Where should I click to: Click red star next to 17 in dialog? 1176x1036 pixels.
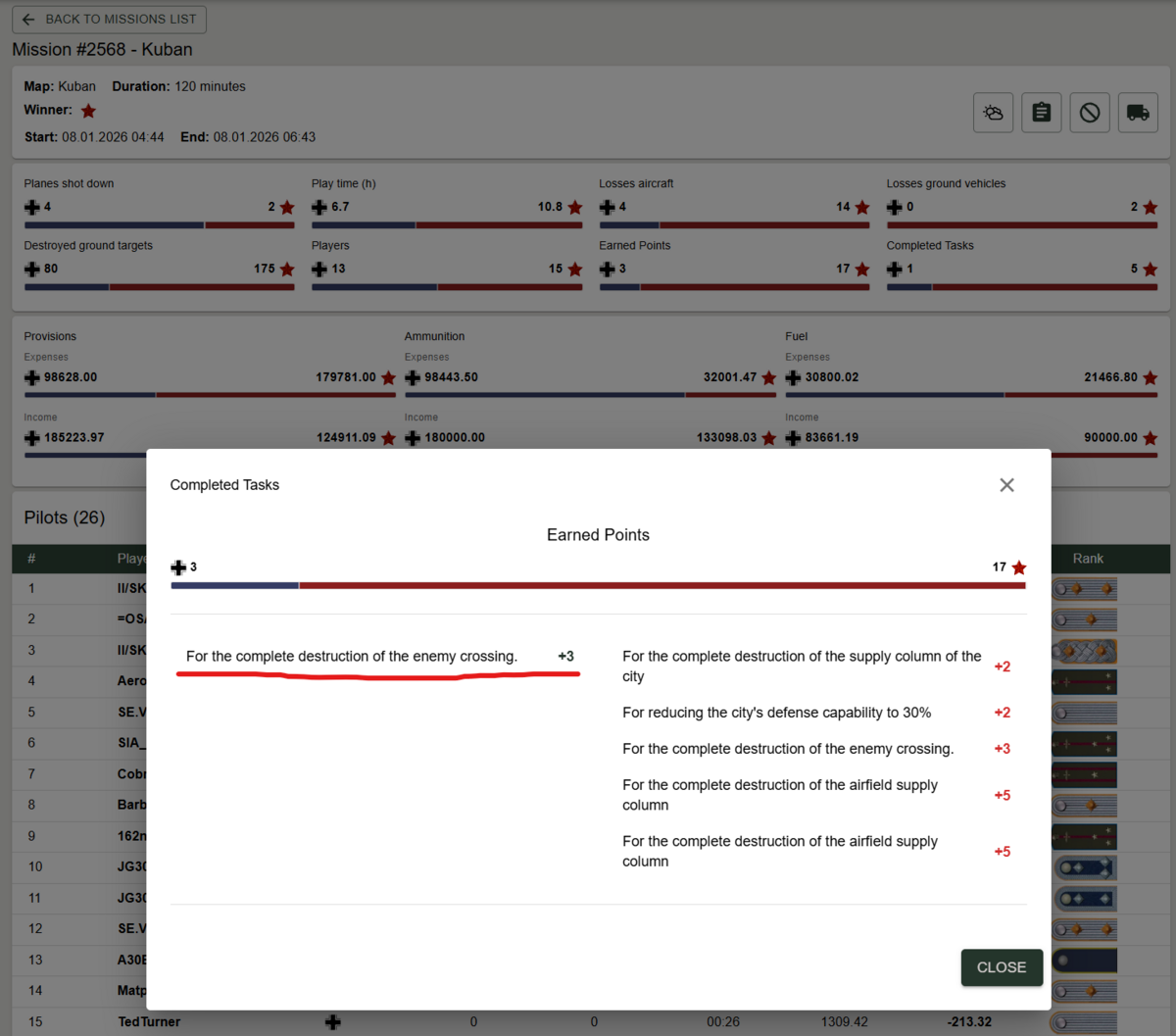pyautogui.click(x=1019, y=567)
